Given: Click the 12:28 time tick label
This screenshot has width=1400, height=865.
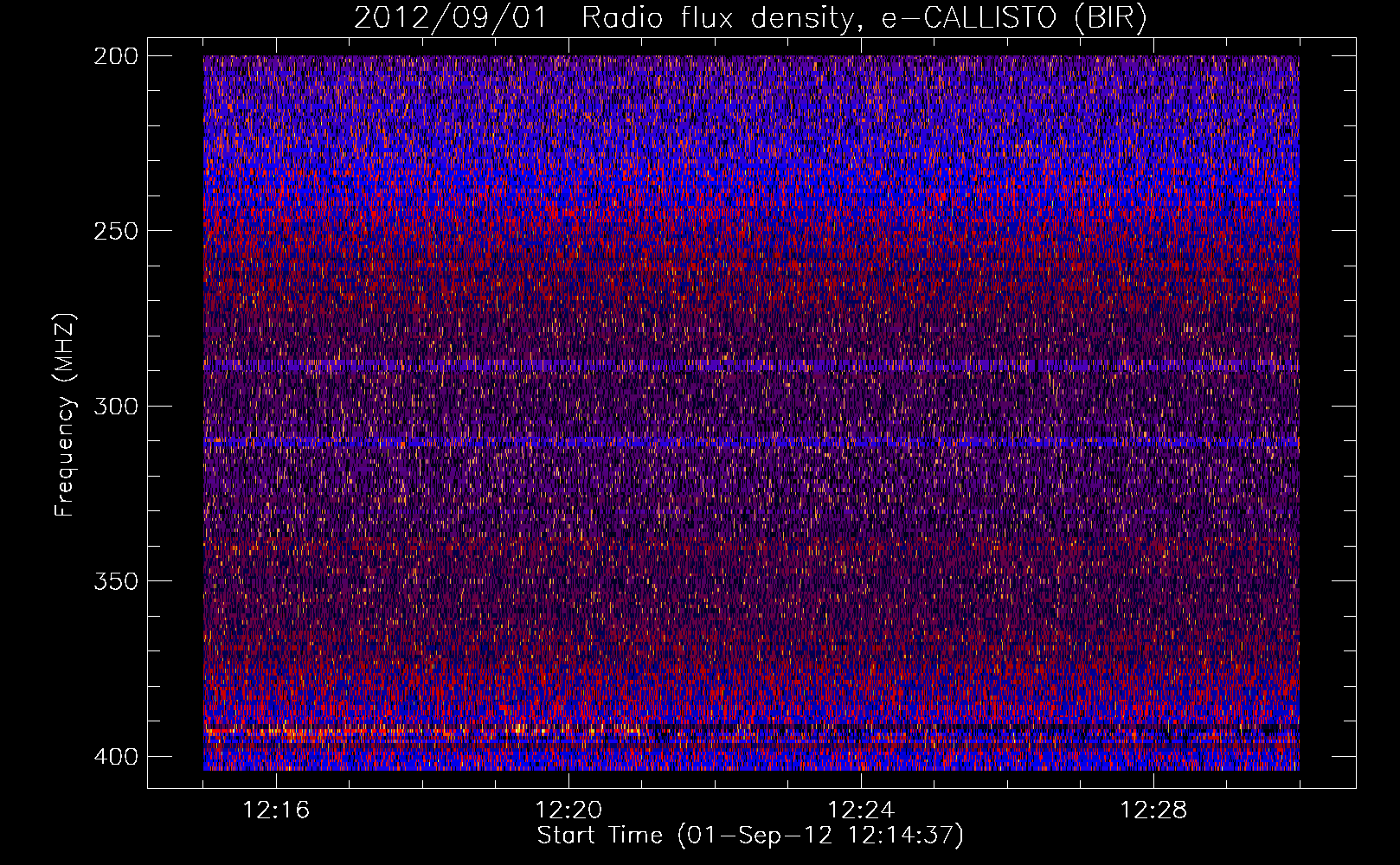Looking at the screenshot, I should pyautogui.click(x=1153, y=811).
